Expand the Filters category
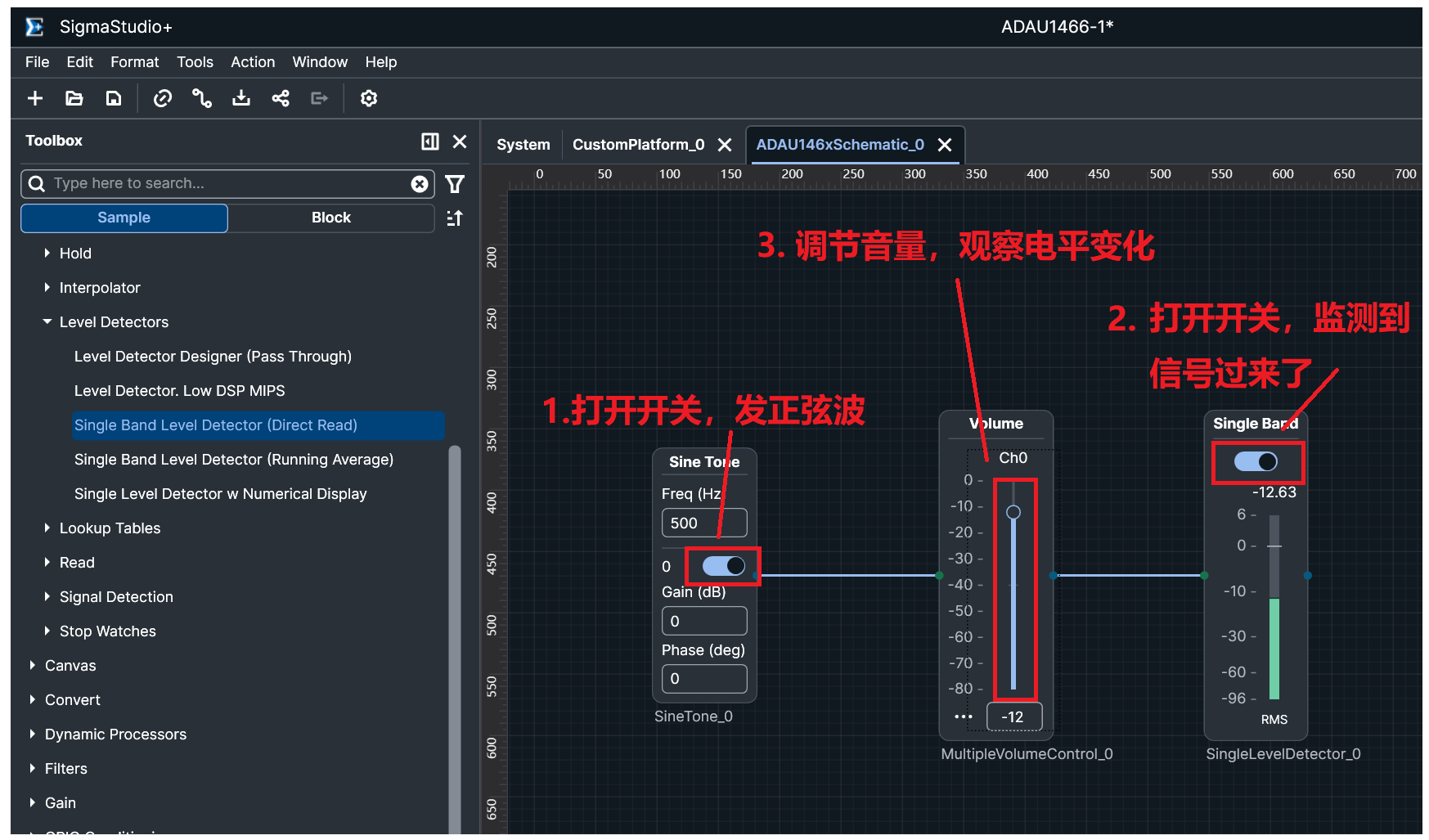The image size is (1429, 840). (32, 769)
